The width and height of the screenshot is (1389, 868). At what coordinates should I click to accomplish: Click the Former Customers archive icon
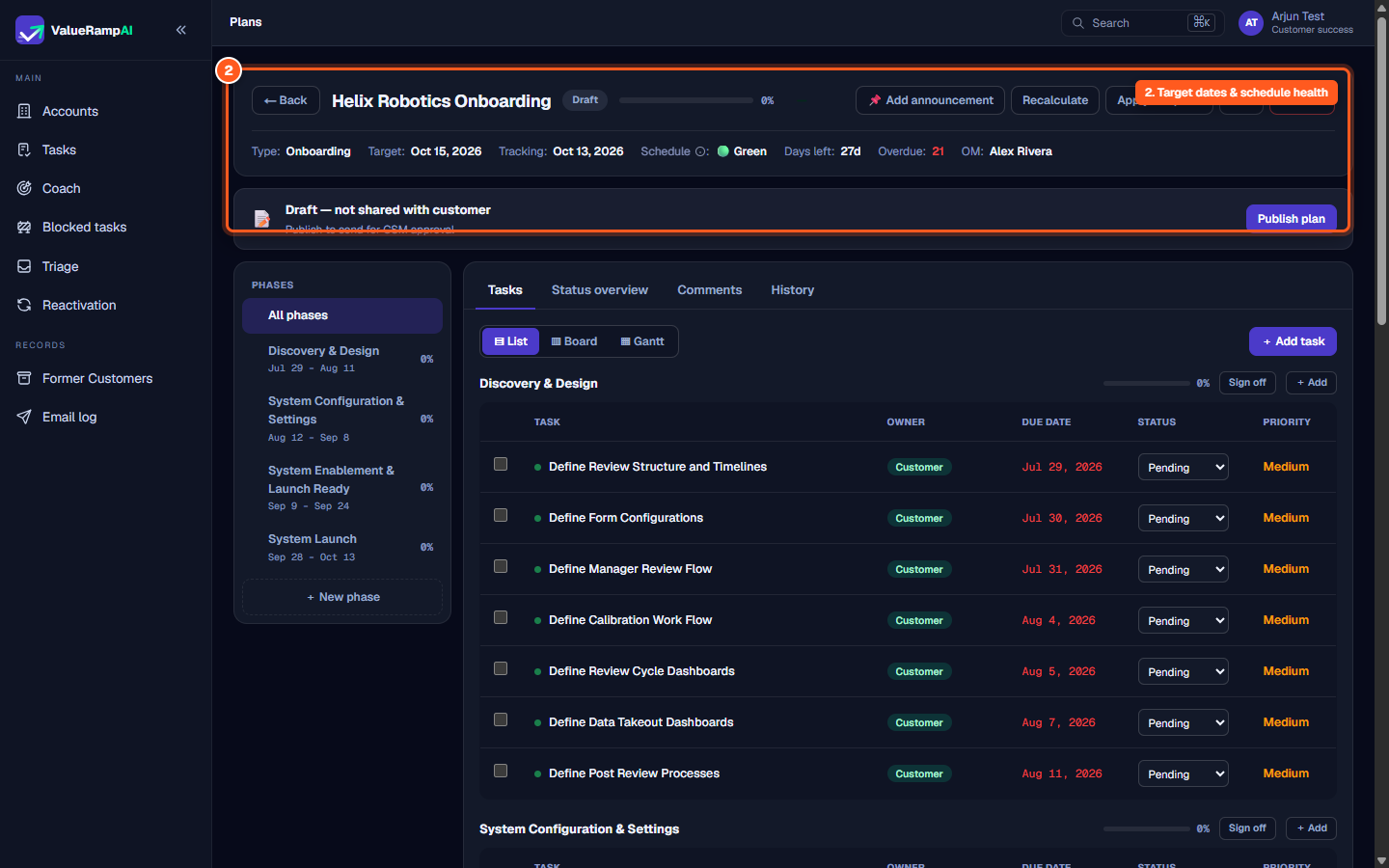coord(24,378)
